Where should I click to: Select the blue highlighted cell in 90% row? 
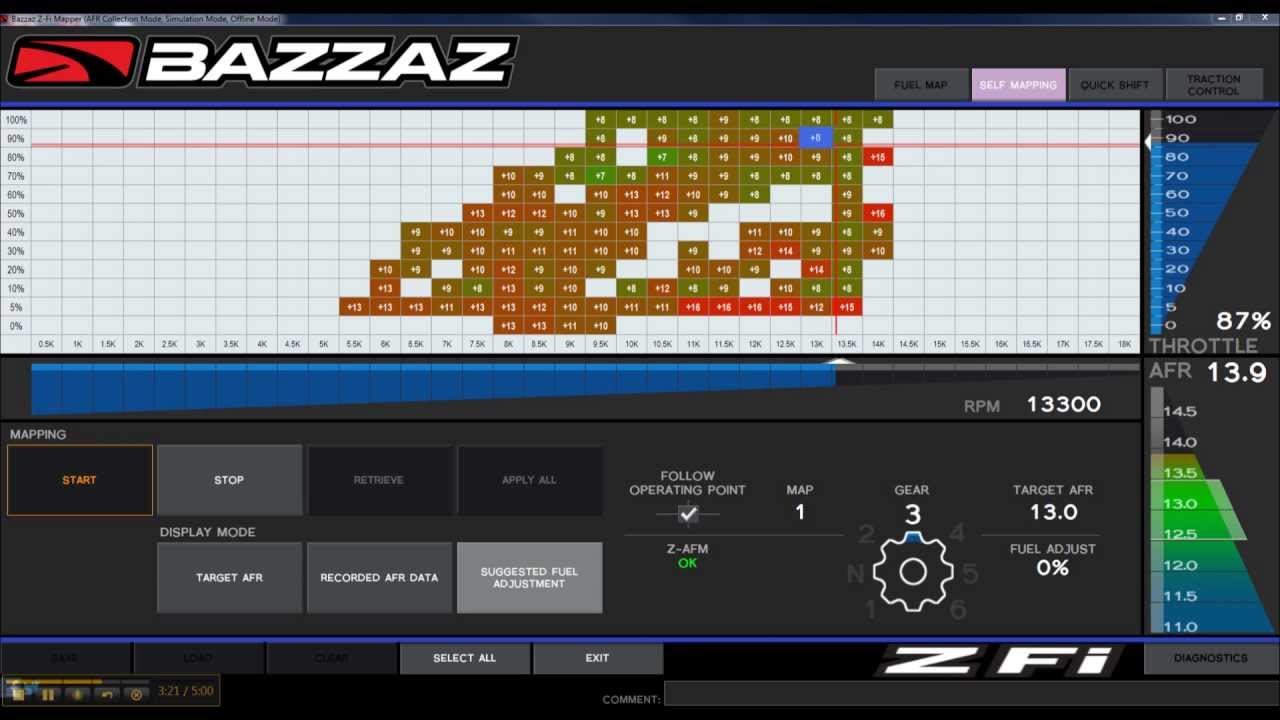point(816,138)
